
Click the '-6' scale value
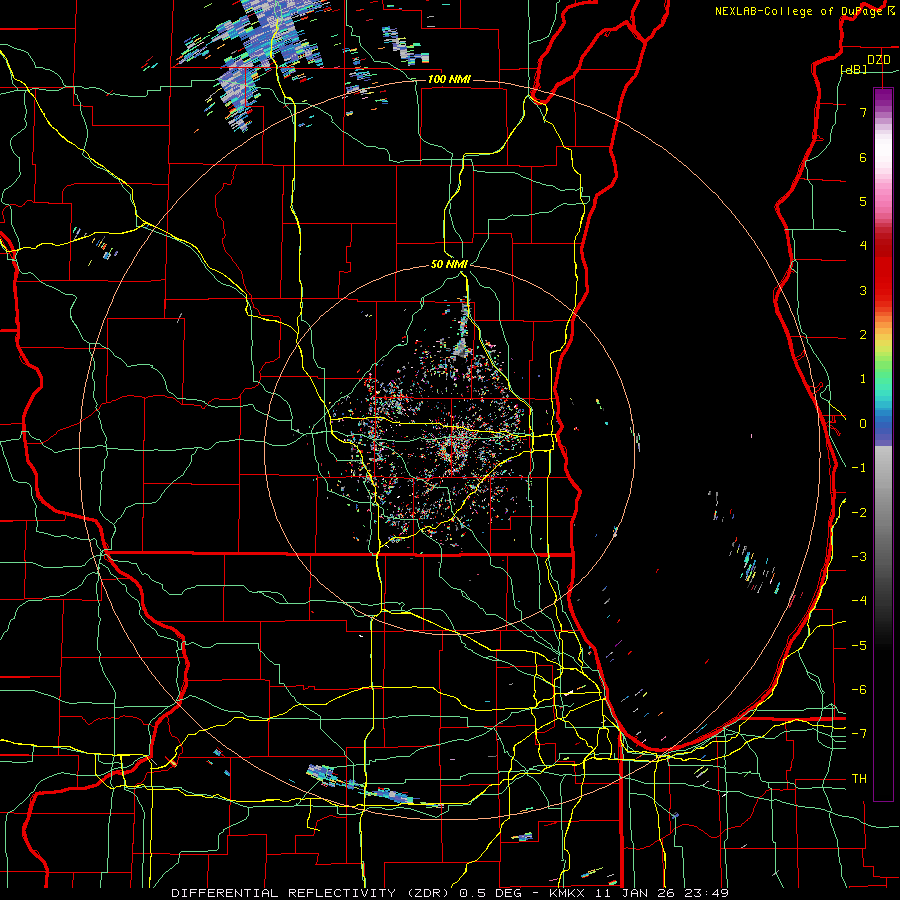(x=859, y=690)
